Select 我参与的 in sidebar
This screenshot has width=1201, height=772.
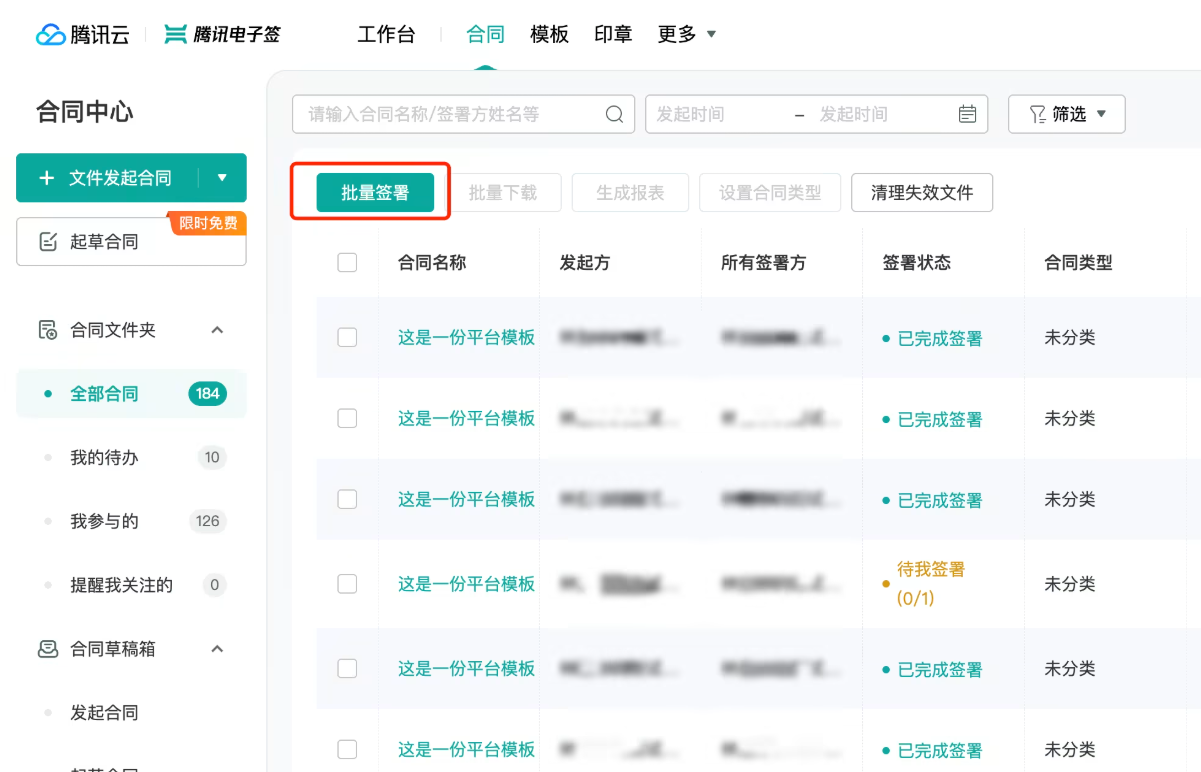point(131,521)
